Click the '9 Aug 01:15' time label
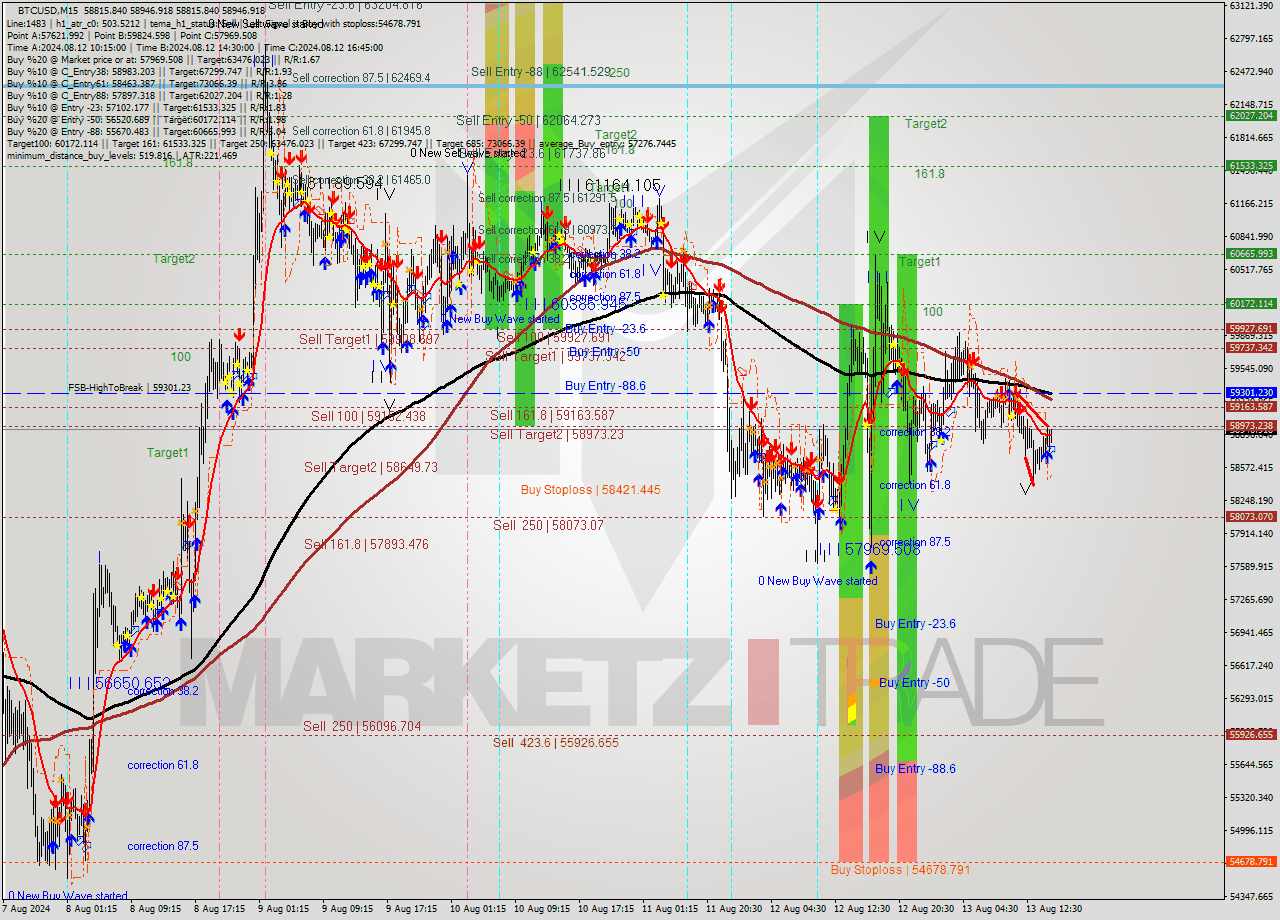This screenshot has width=1280, height=920. point(283,909)
